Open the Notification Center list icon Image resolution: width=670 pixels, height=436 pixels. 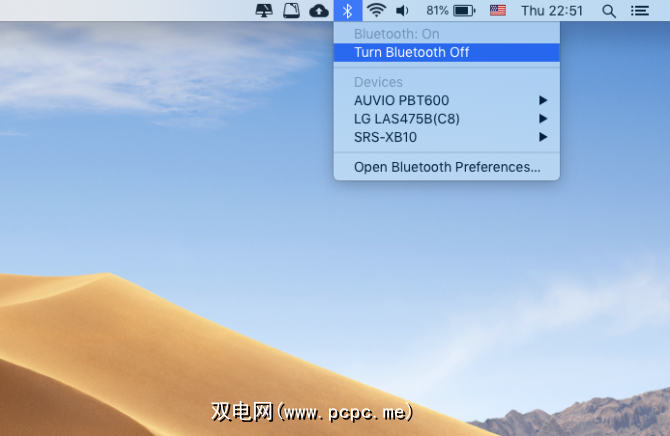click(640, 11)
